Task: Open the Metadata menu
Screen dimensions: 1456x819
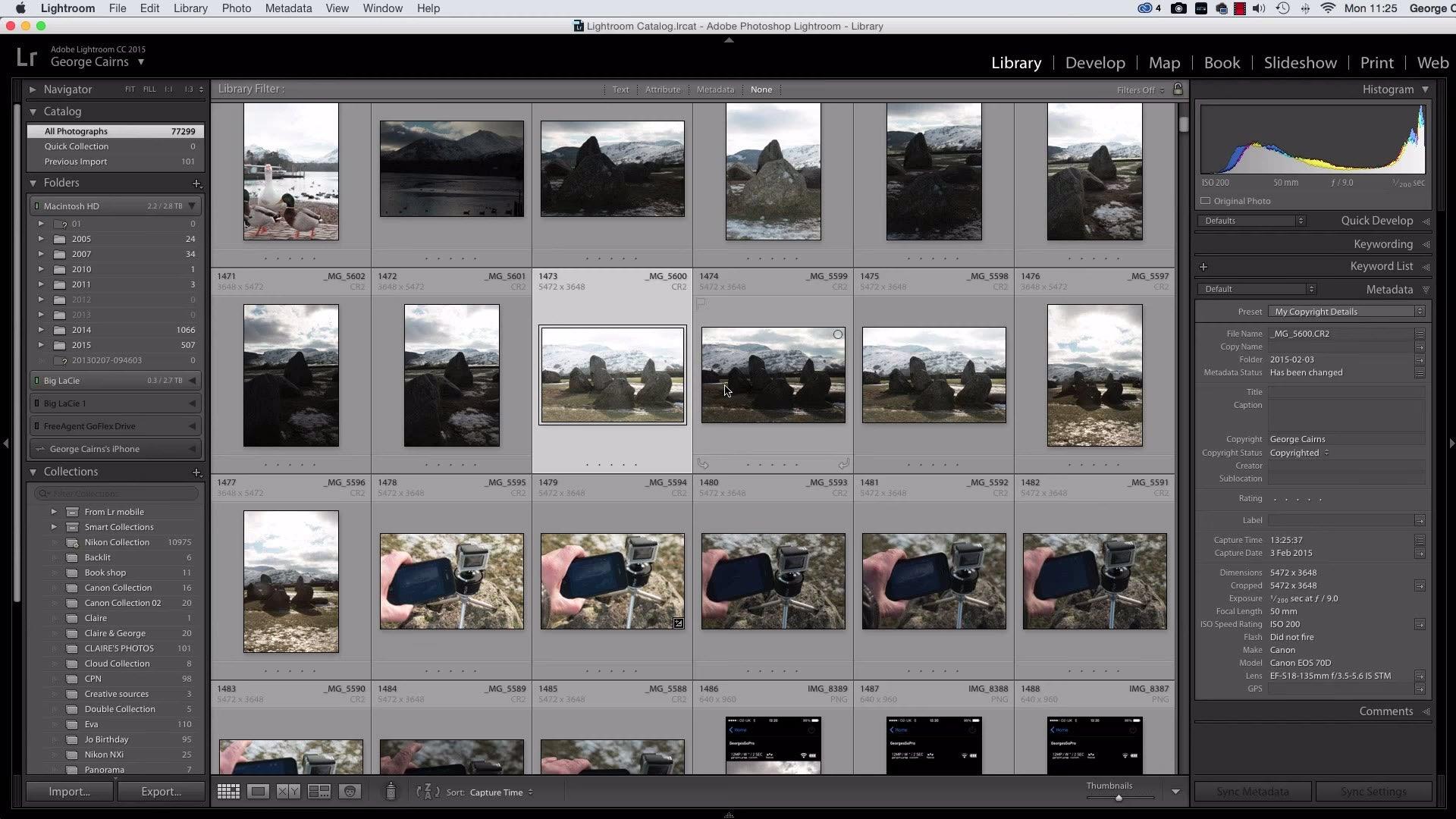Action: [288, 8]
